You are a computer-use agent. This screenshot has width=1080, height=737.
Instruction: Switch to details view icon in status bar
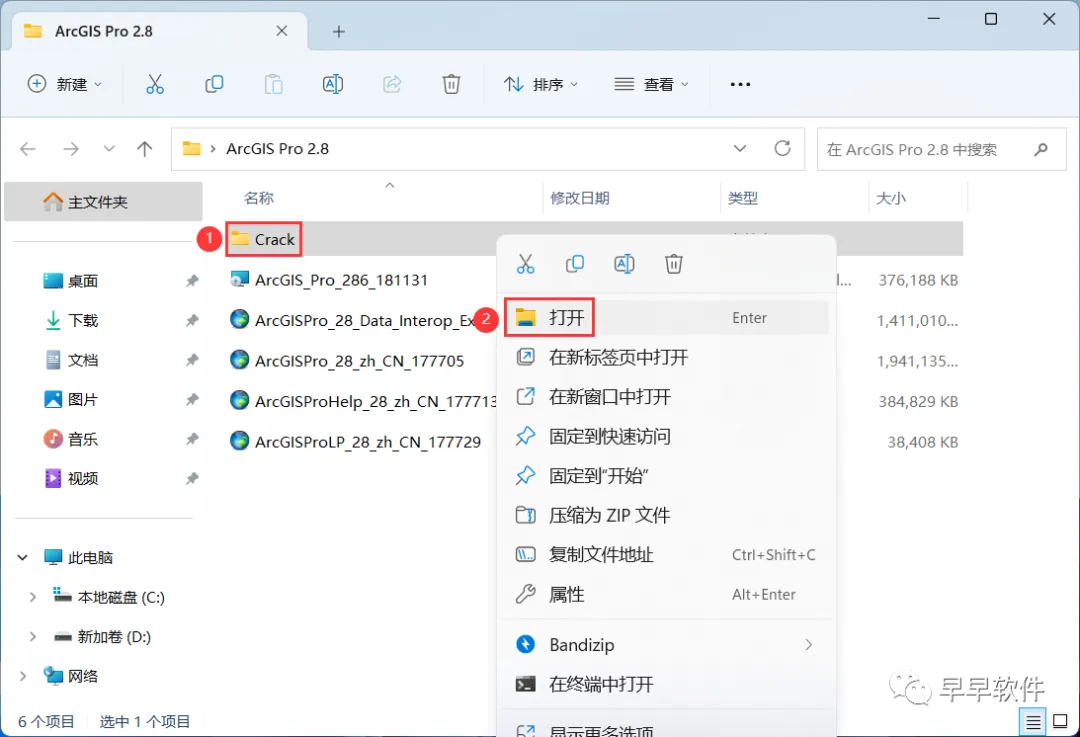pos(1033,722)
